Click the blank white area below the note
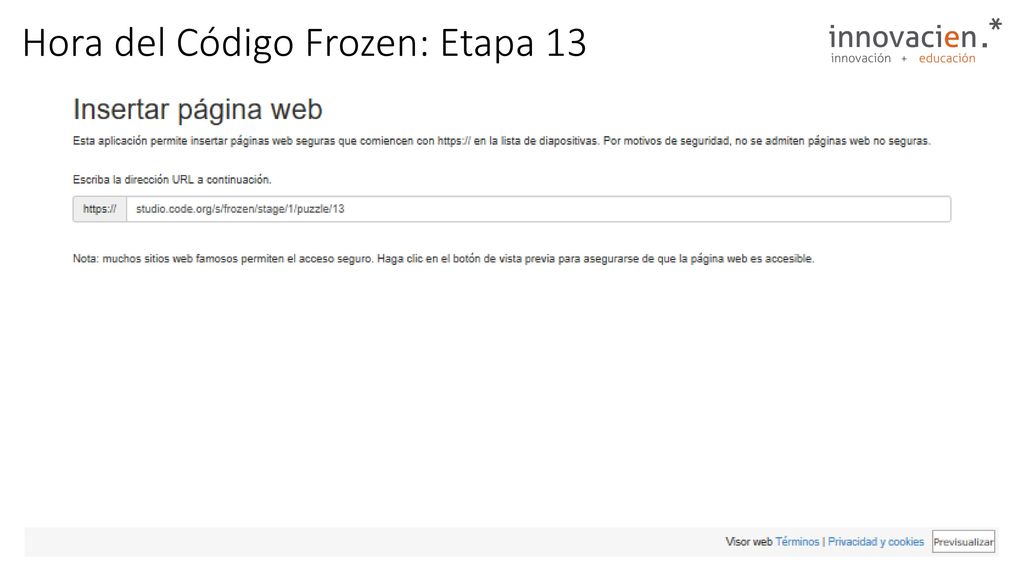The height and width of the screenshot is (576, 1024). (509, 392)
